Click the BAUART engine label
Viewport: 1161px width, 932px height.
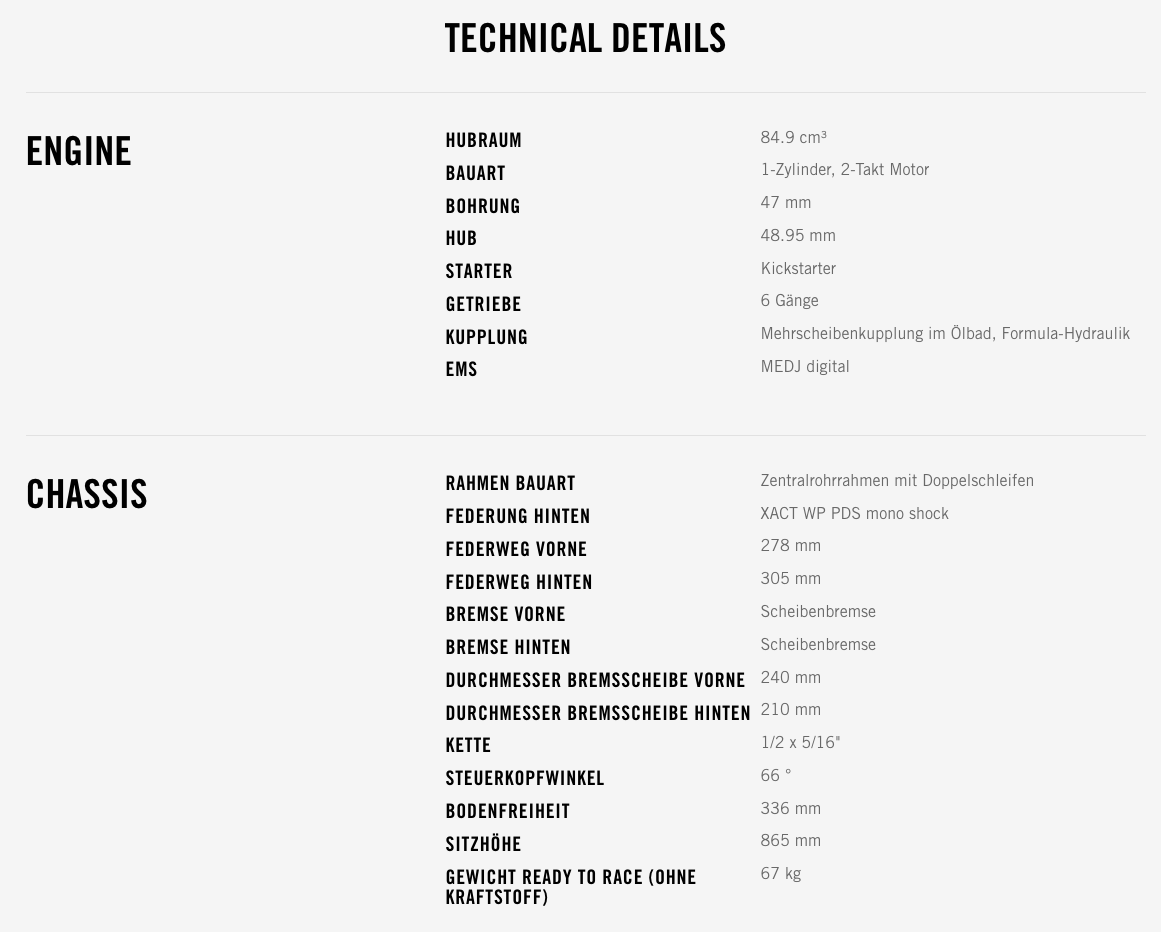(x=475, y=174)
